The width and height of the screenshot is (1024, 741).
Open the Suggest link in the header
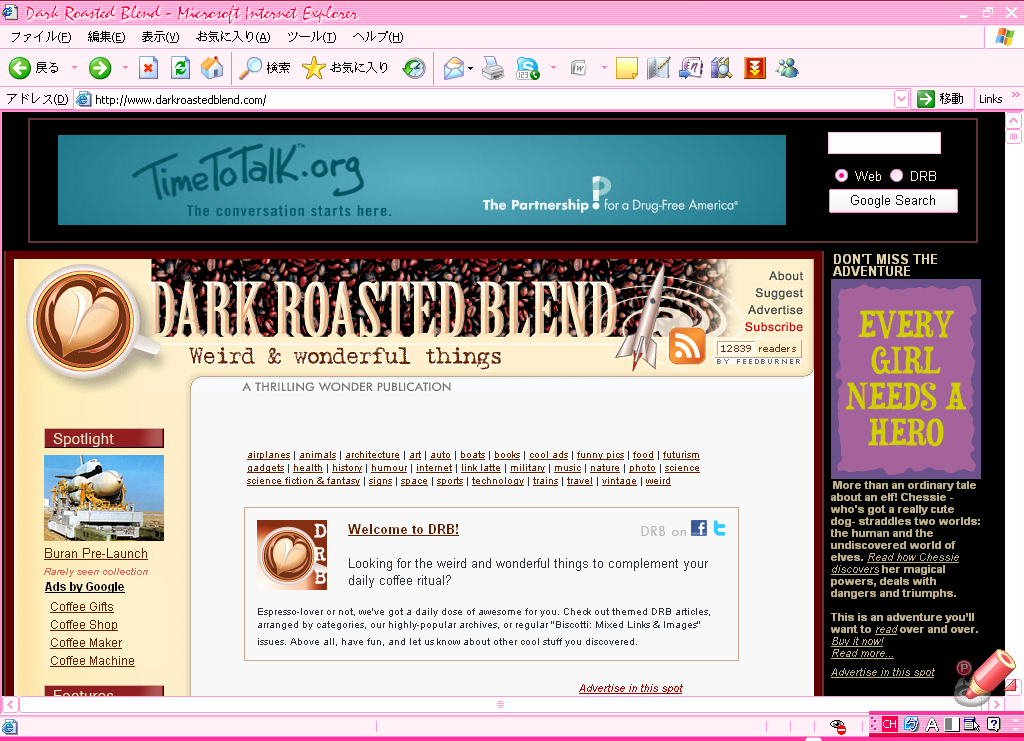(x=779, y=293)
